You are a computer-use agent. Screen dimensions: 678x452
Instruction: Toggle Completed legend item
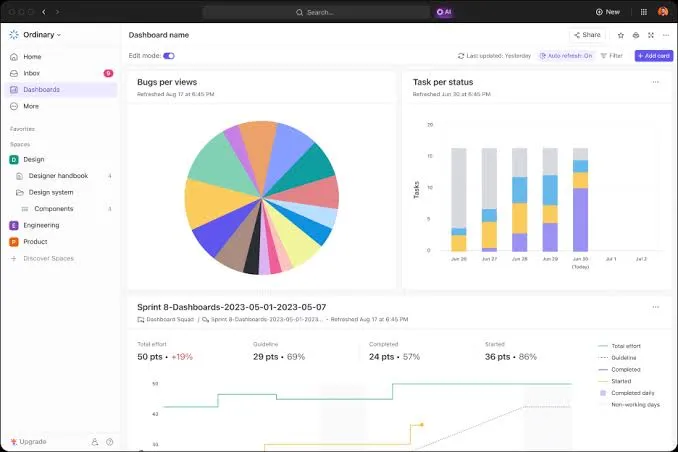619,369
